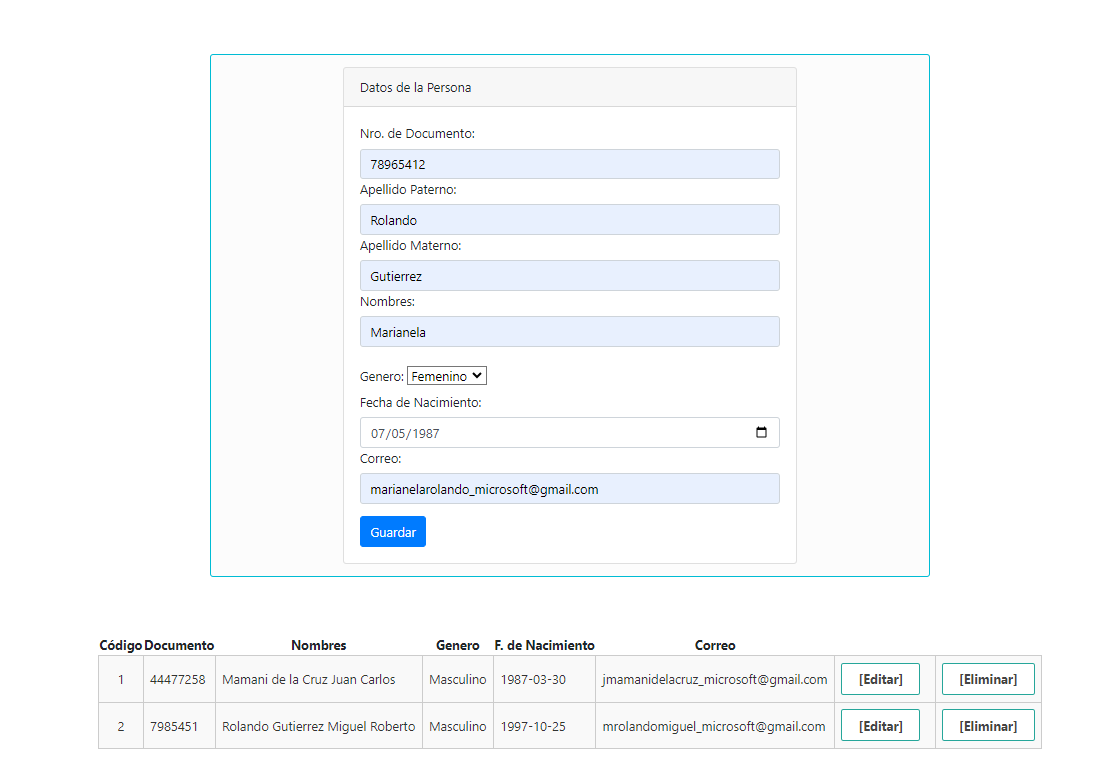Click document number 7985451 in table
This screenshot has width=1117, height=774.
pos(178,726)
